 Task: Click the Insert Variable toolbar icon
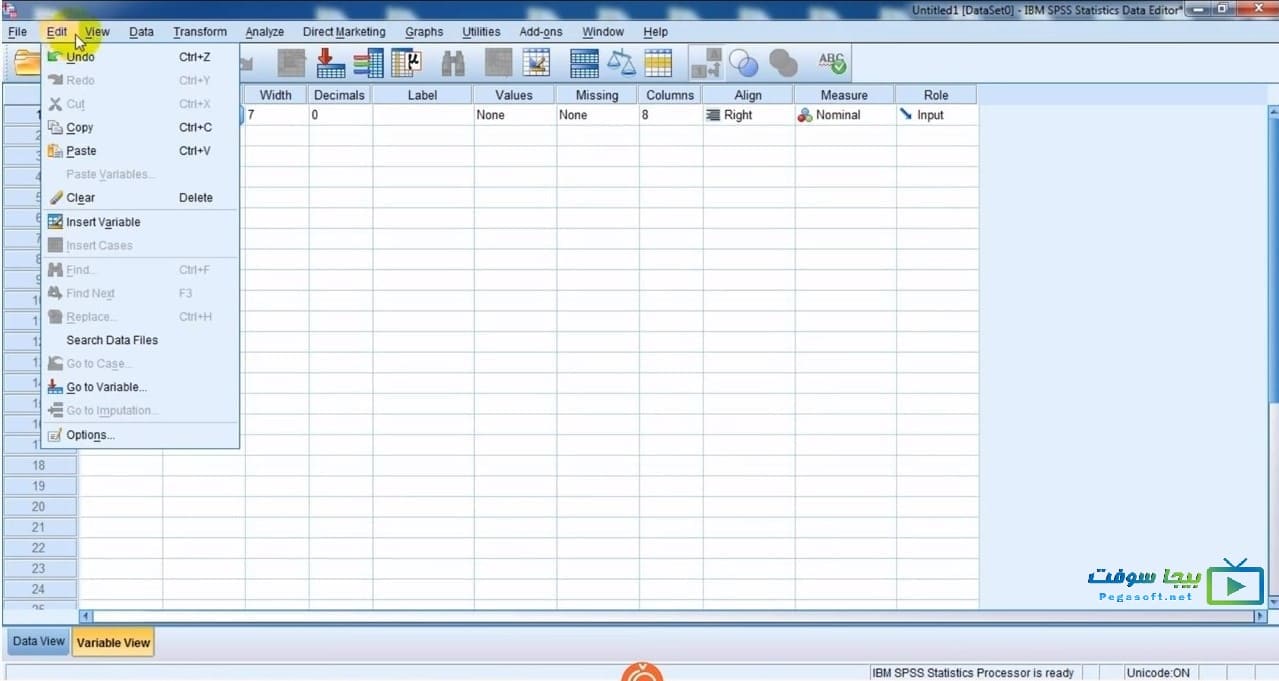click(537, 64)
